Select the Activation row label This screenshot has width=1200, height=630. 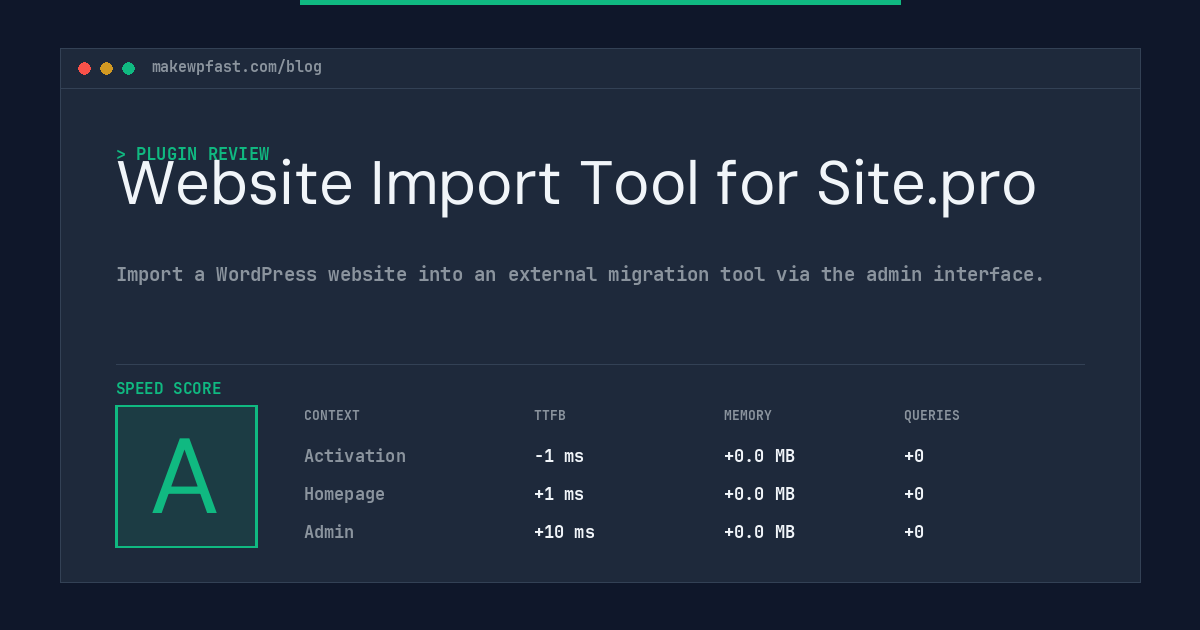pyautogui.click(x=355, y=456)
